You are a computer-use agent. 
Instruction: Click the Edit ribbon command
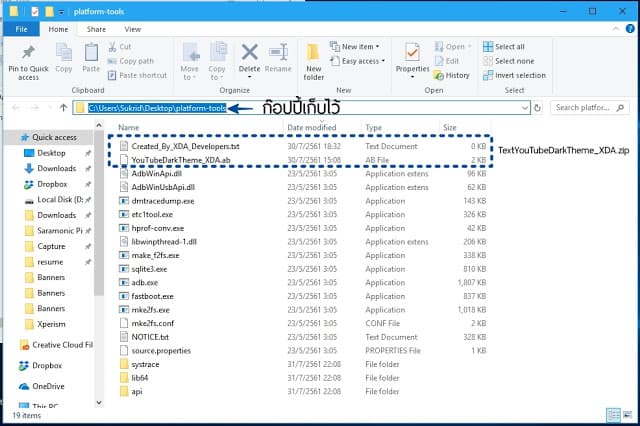point(447,61)
